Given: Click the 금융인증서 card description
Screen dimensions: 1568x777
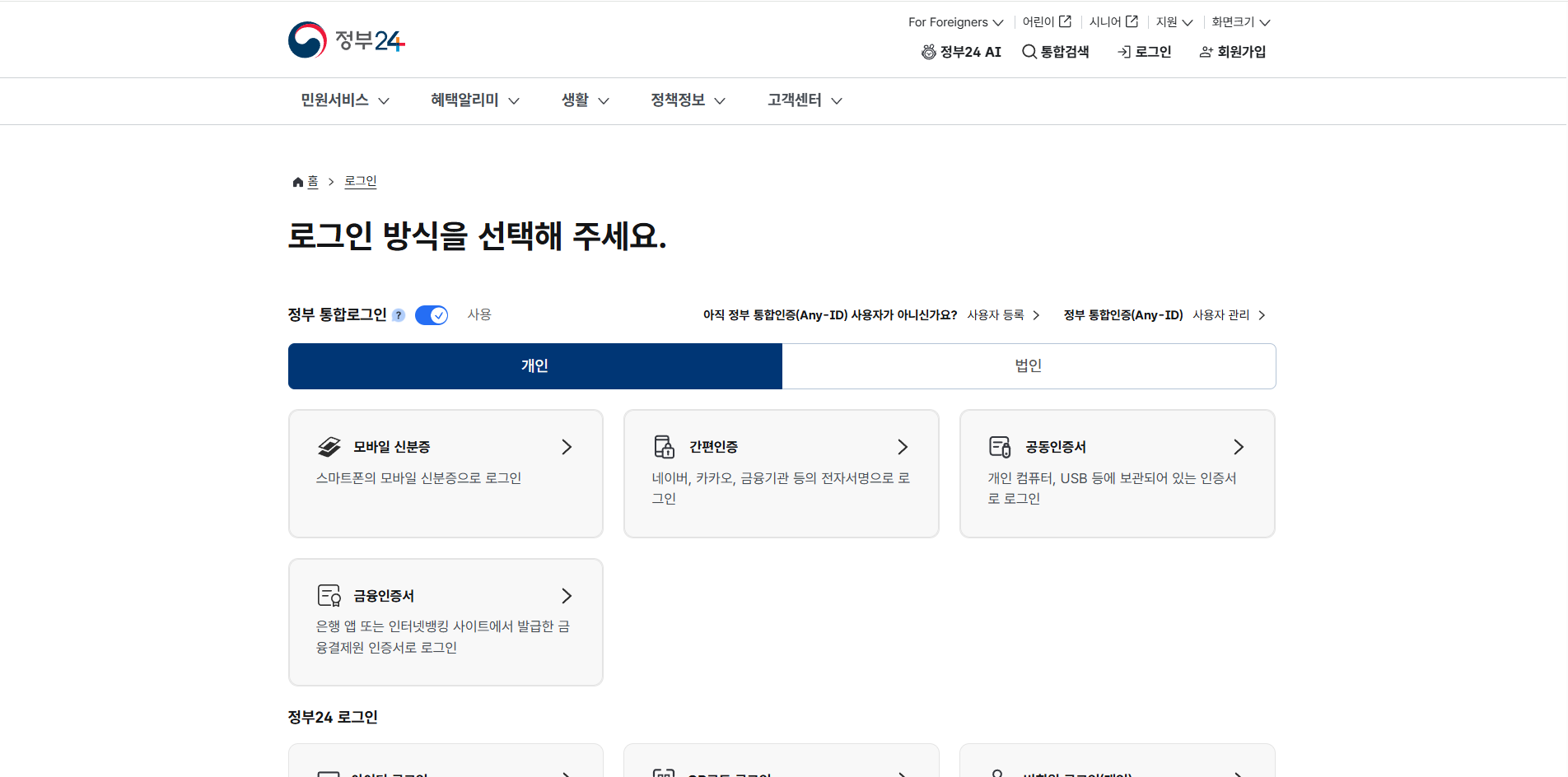Looking at the screenshot, I should tap(443, 637).
